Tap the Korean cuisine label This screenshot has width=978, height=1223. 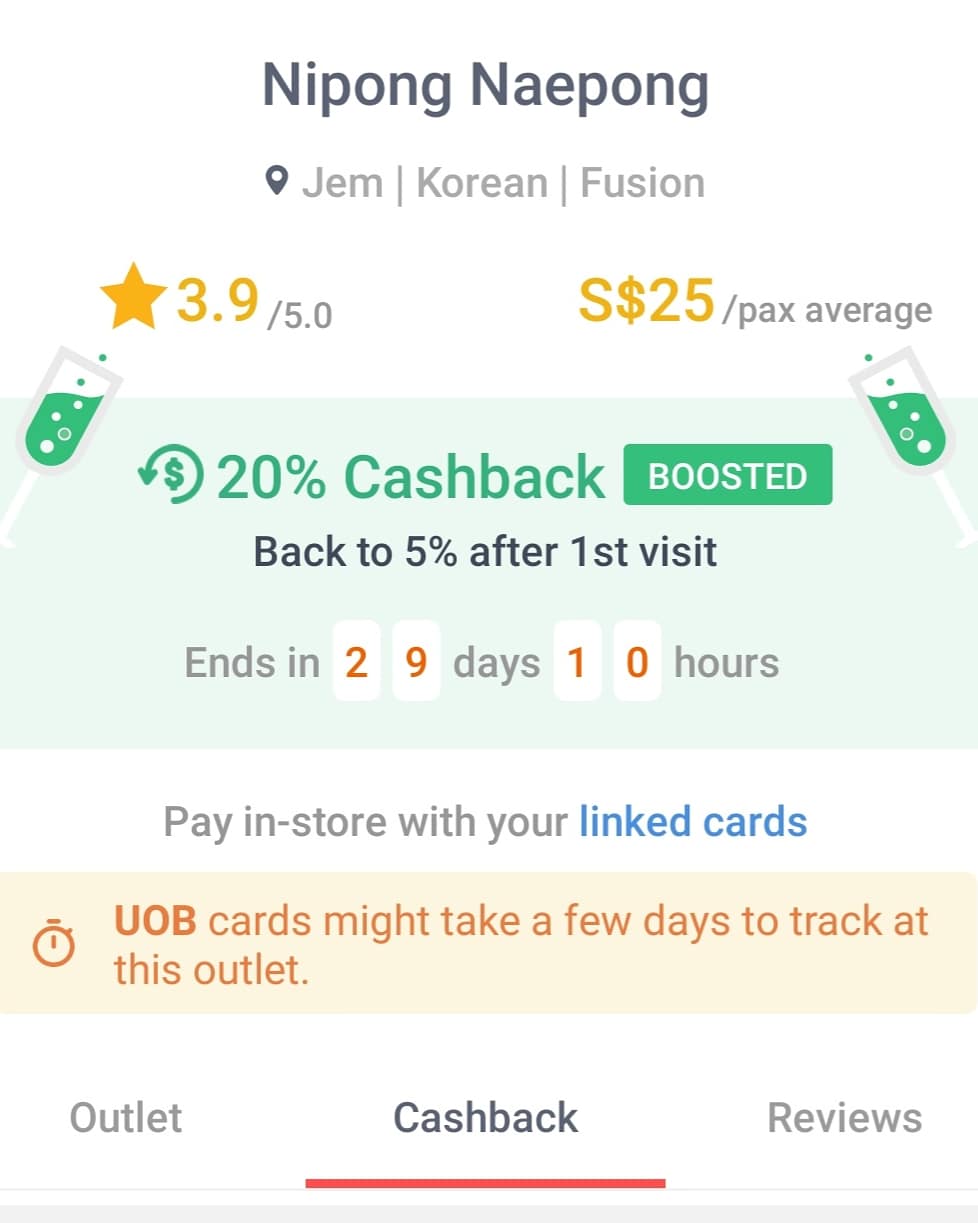(482, 183)
